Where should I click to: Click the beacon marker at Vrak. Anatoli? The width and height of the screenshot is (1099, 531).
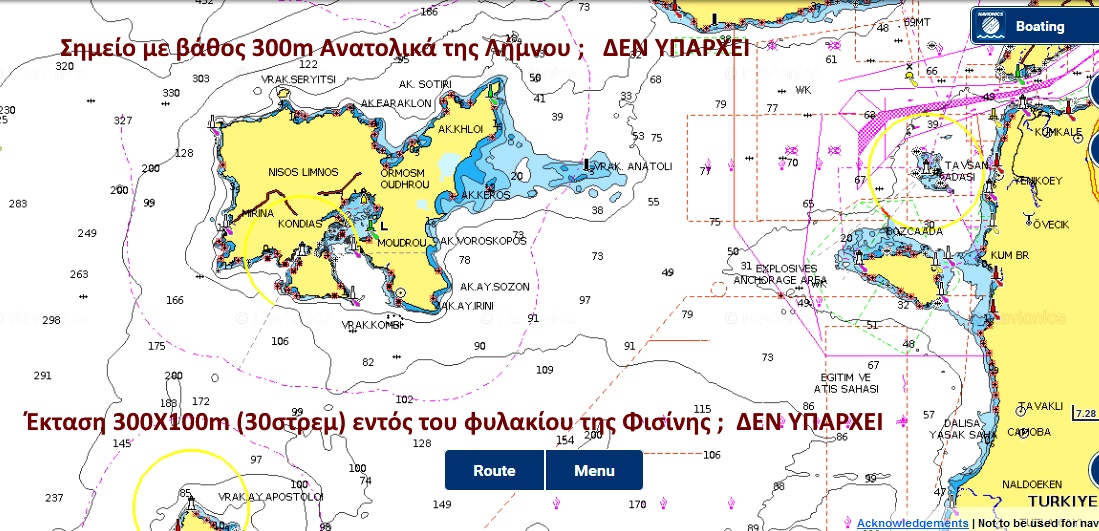(x=587, y=165)
